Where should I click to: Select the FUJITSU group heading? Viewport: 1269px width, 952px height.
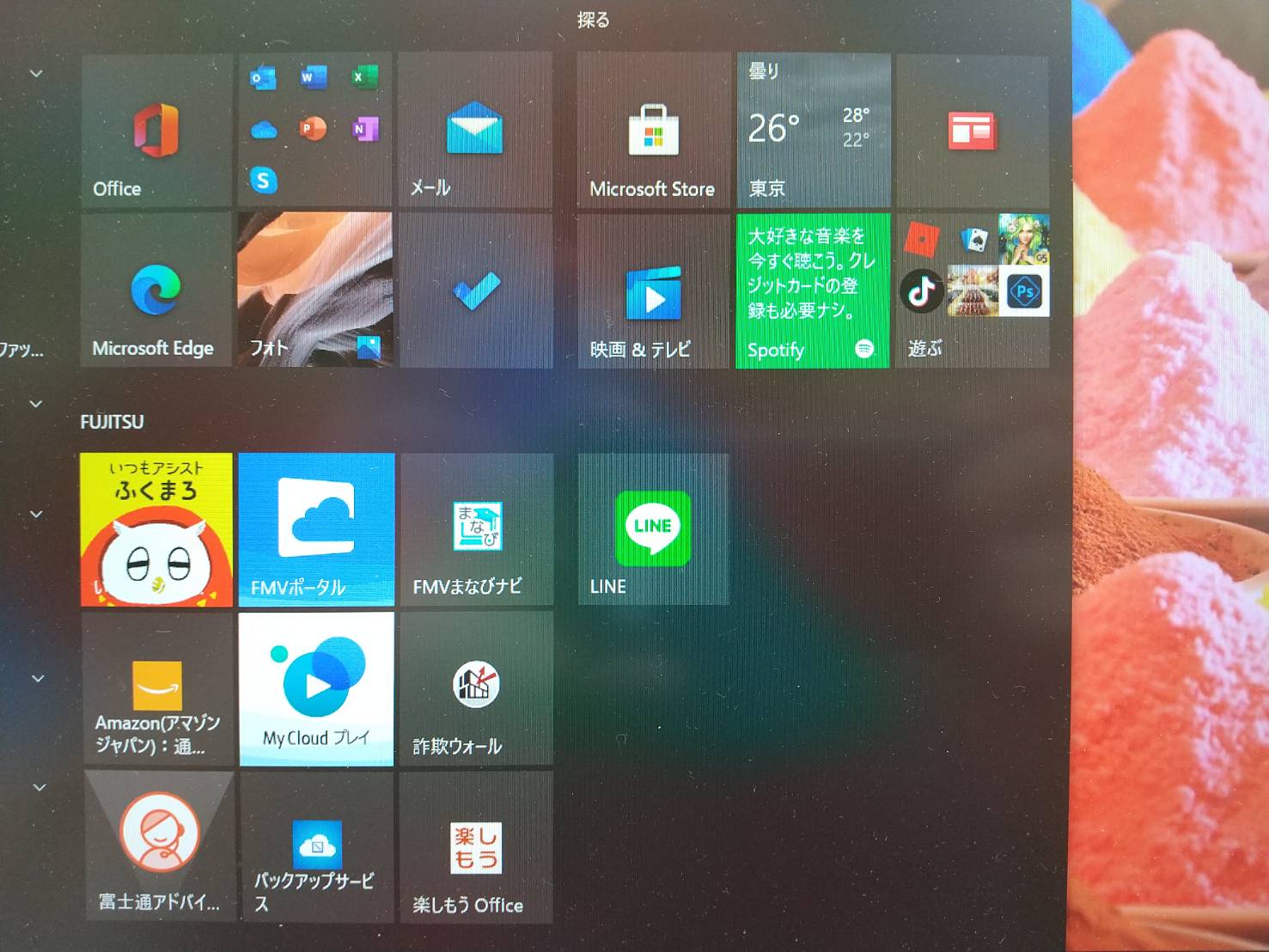click(112, 422)
